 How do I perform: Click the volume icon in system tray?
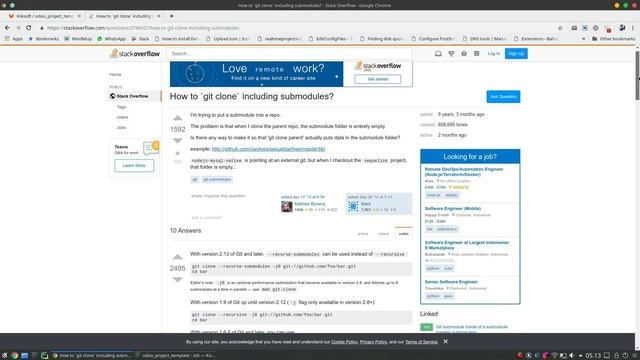[572, 356]
